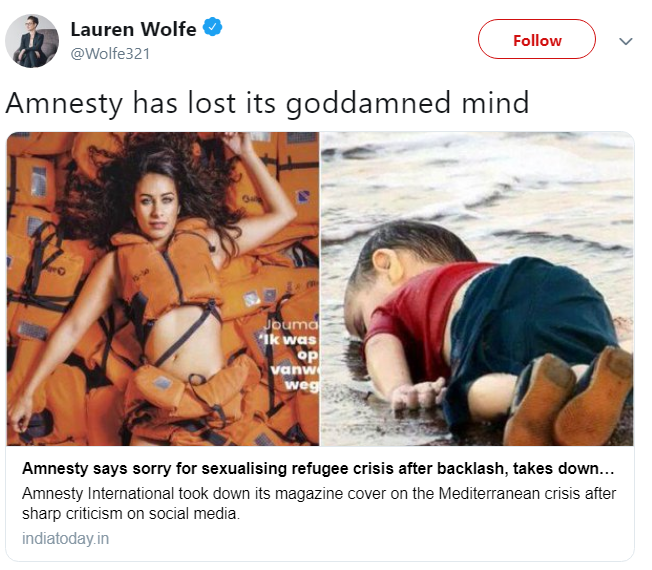
Task: Click the blue verified checkmark badge
Action: click(x=212, y=27)
